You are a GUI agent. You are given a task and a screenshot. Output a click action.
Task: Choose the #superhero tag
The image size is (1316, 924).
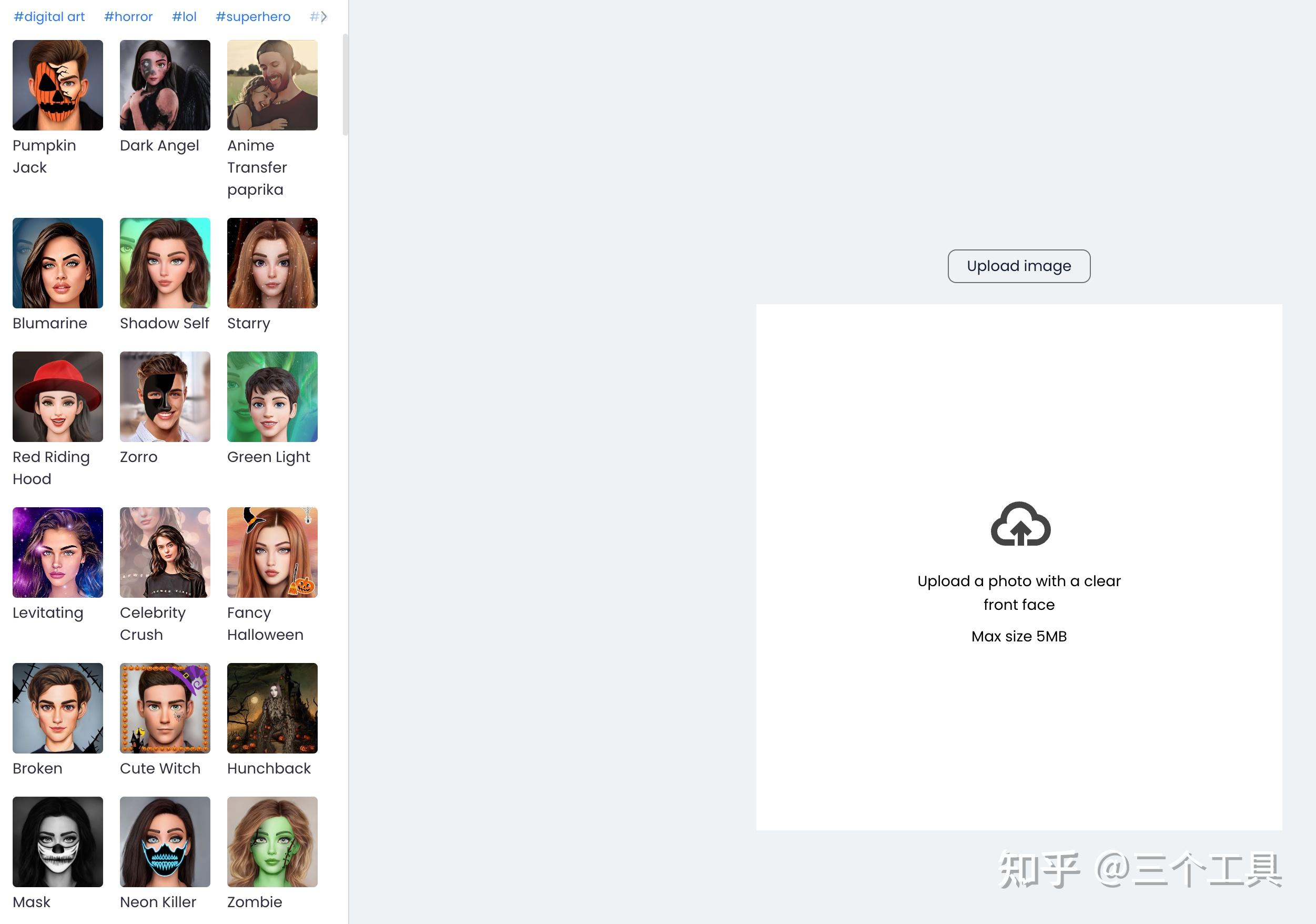pyautogui.click(x=253, y=17)
